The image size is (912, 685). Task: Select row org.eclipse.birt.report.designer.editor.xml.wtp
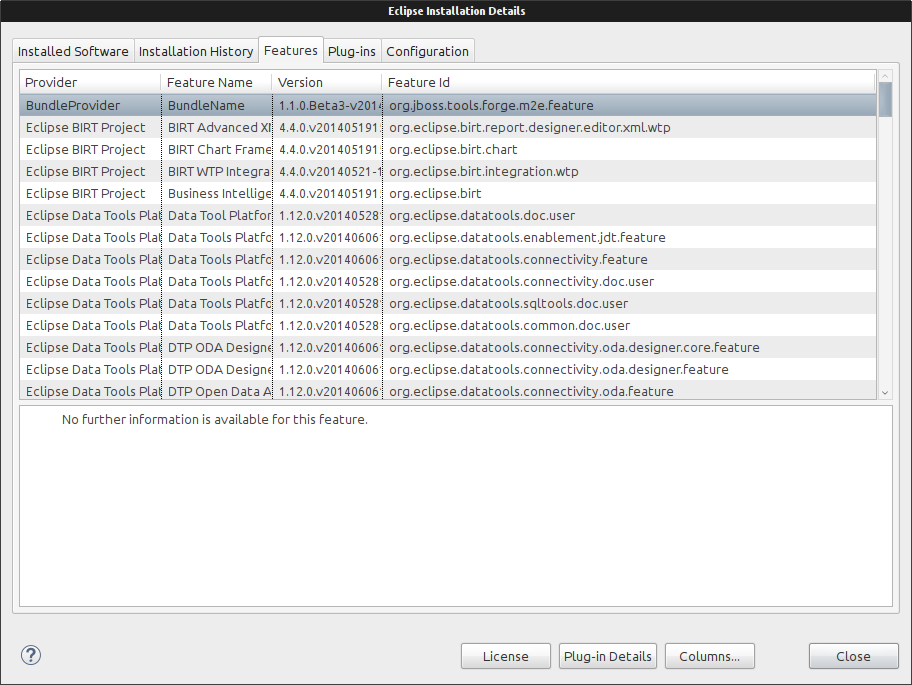click(x=448, y=127)
